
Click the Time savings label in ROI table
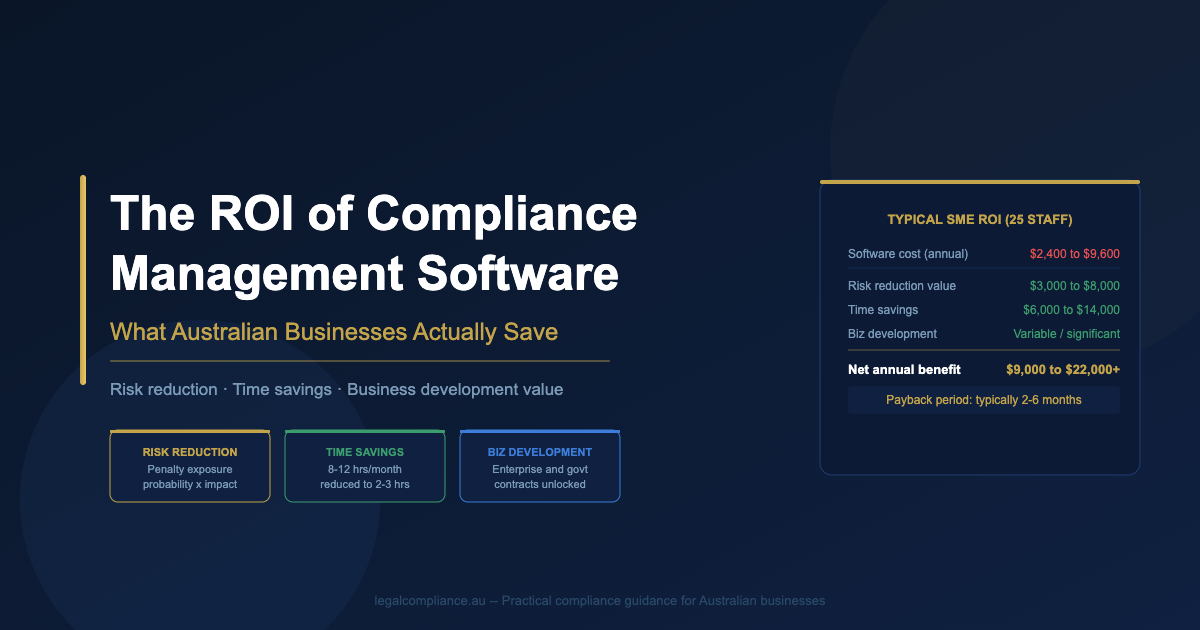(x=883, y=310)
